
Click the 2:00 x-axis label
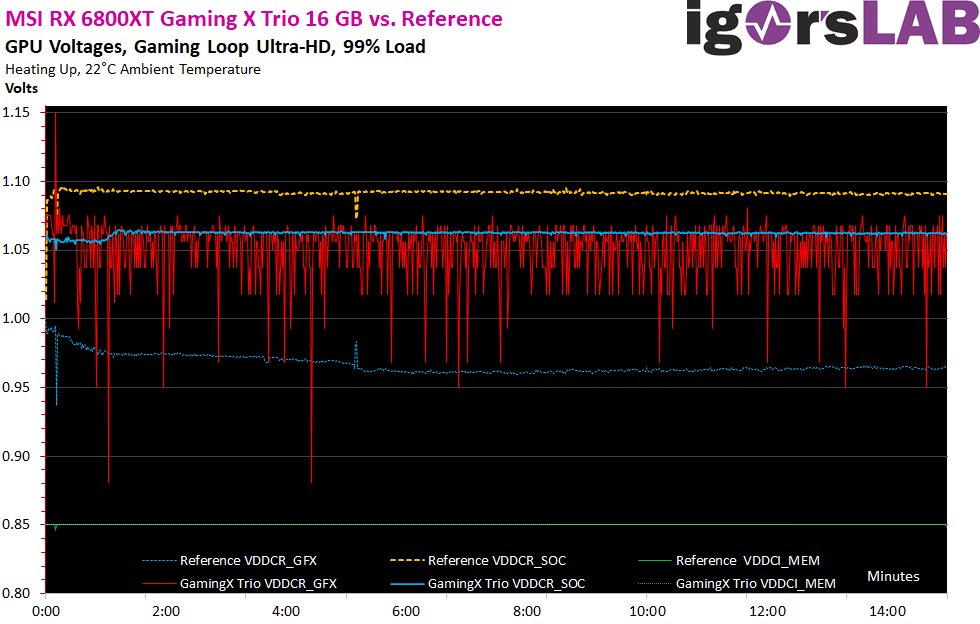(166, 611)
